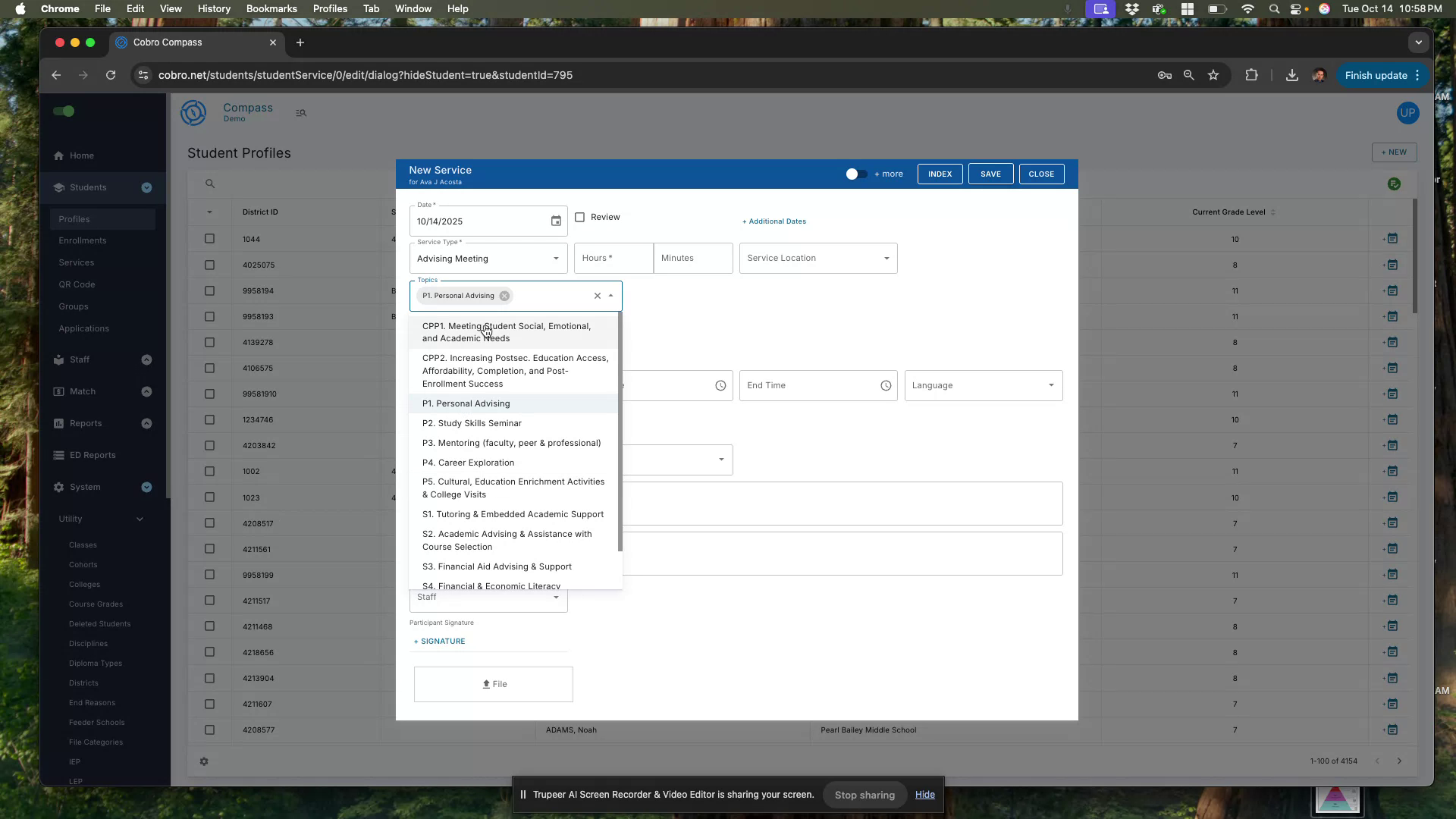Click the Home icon in the sidebar

coord(59,155)
